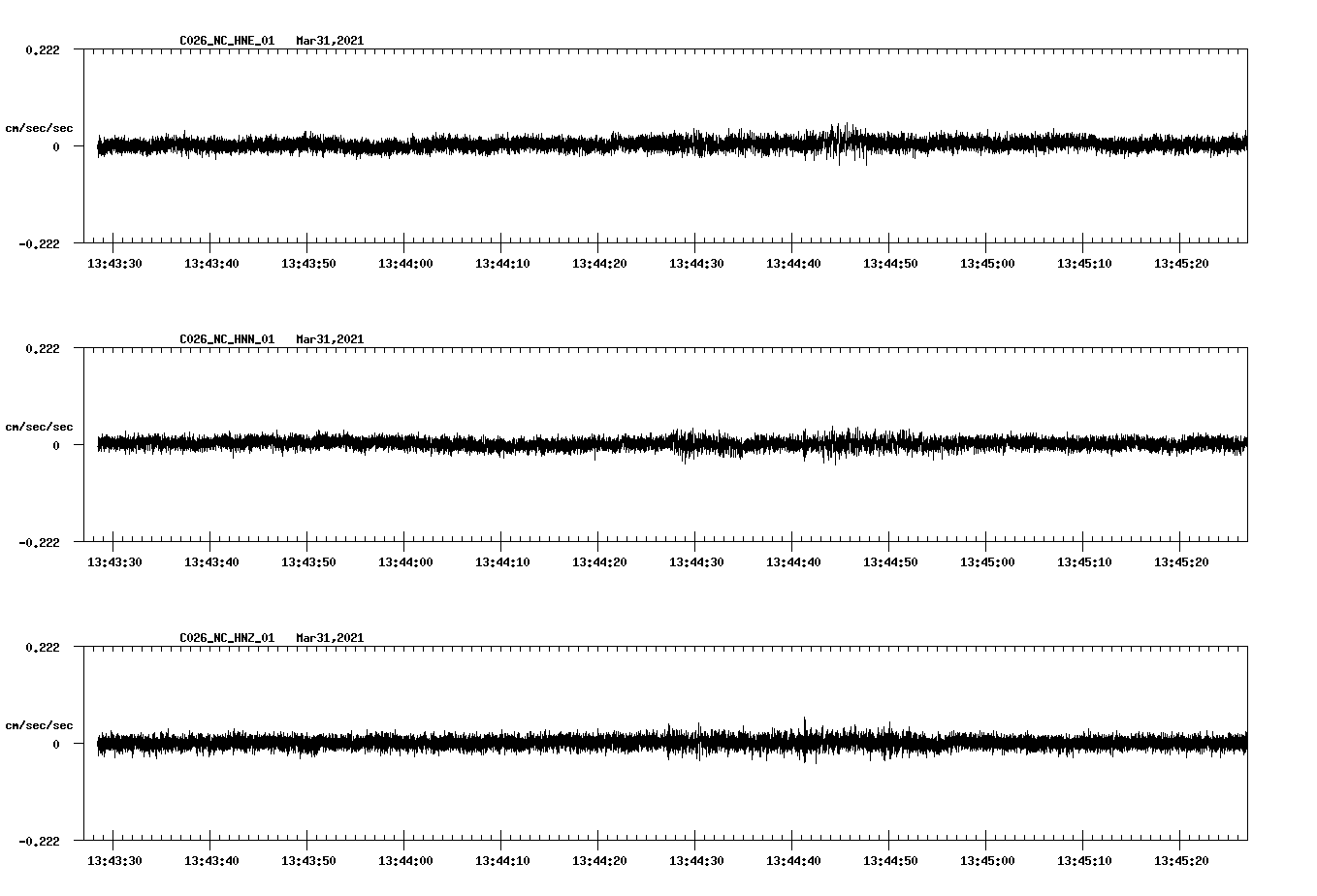Click the 13:43:30 timestamp under the top trace
Viewport: 1317px width, 896px height.
[x=114, y=262]
